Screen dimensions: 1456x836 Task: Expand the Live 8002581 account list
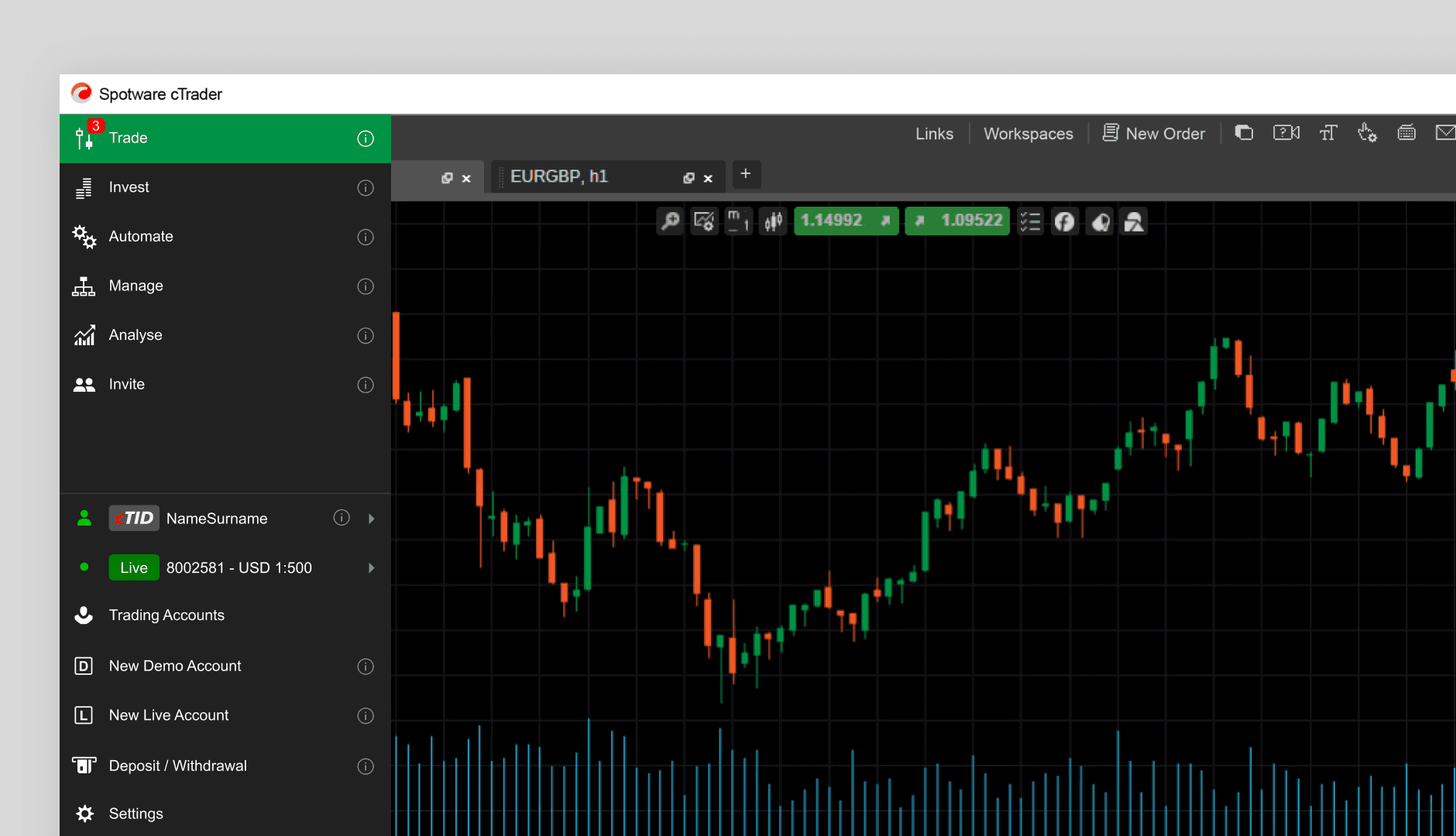pos(372,568)
